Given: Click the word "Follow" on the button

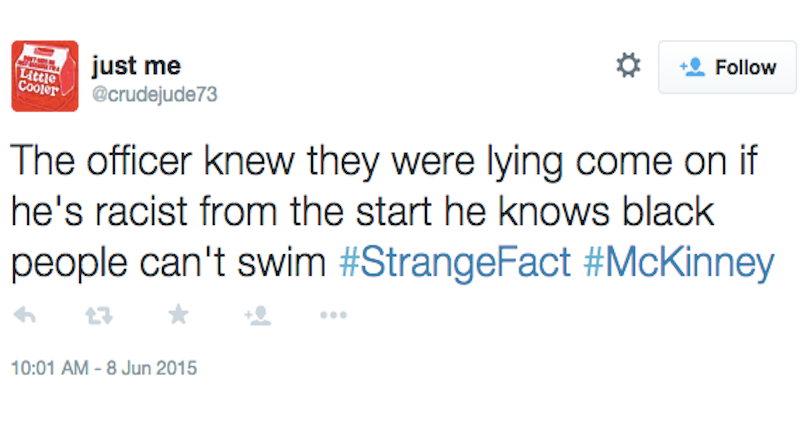Looking at the screenshot, I should pos(745,67).
